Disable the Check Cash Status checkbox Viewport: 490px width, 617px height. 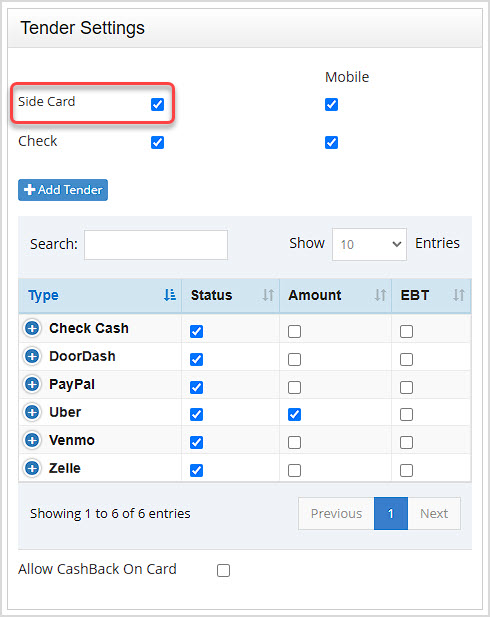pos(196,331)
